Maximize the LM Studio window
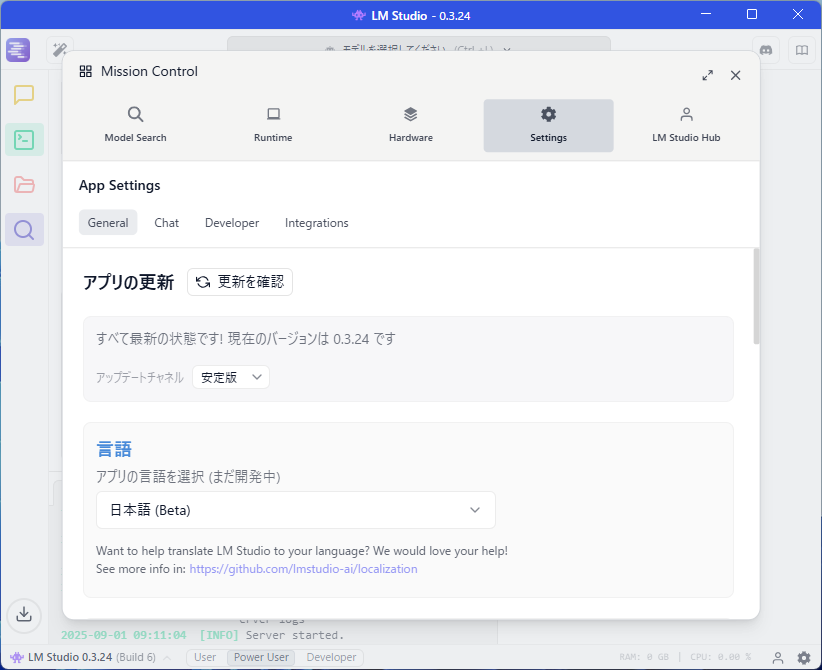This screenshot has height=670, width=822. click(x=752, y=14)
